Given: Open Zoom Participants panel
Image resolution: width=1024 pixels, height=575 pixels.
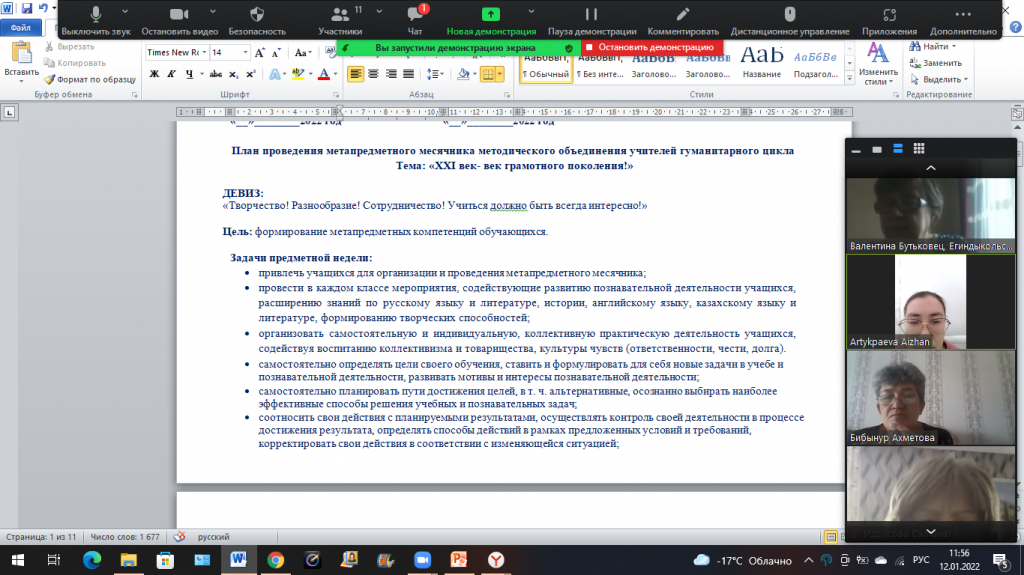Looking at the screenshot, I should click(340, 20).
